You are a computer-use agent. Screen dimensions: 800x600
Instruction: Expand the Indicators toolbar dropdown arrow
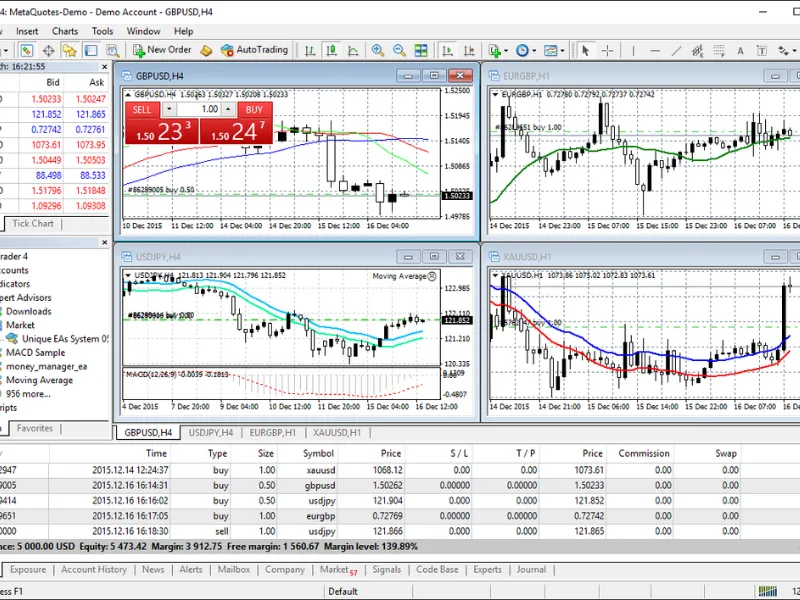(x=506, y=51)
